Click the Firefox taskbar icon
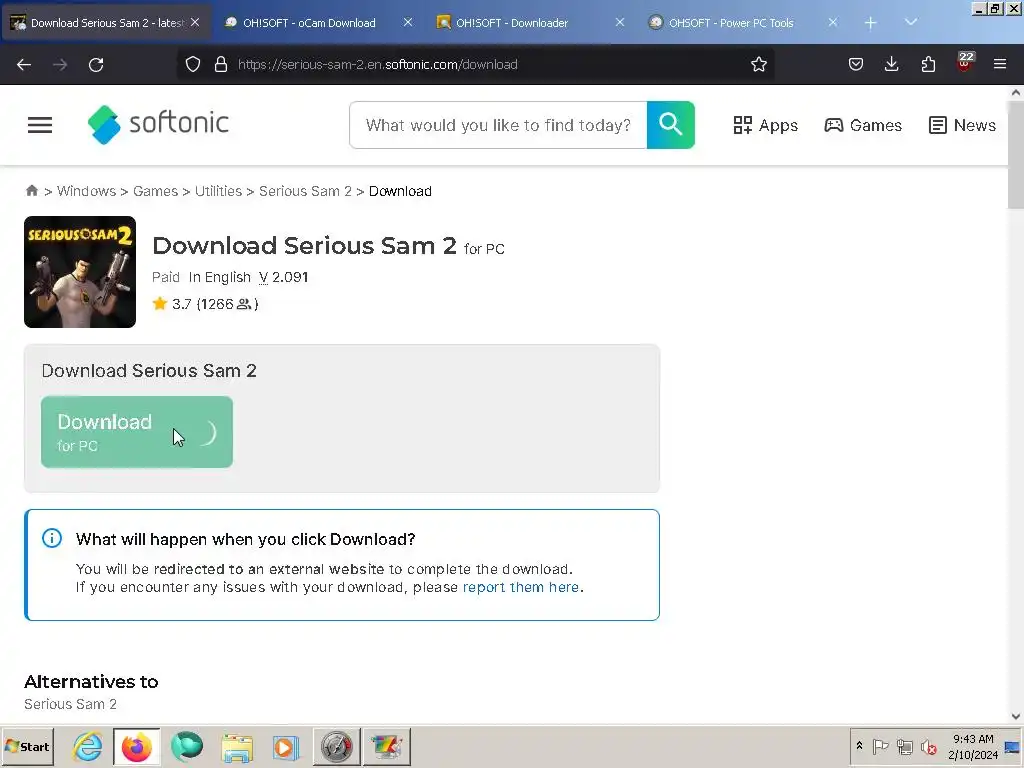The image size is (1024, 768). tap(136, 746)
